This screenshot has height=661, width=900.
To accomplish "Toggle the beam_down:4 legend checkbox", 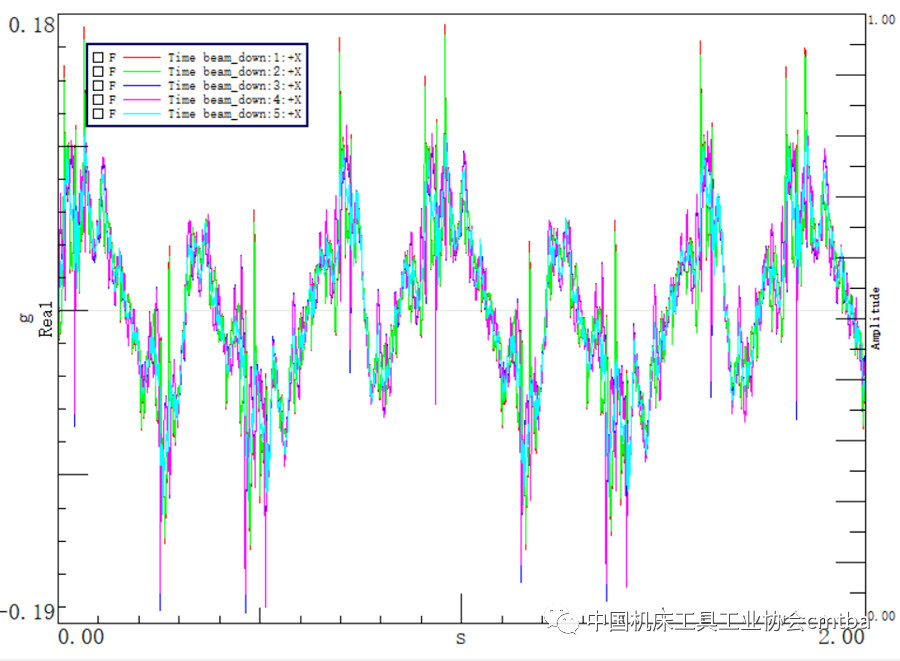I will pos(97,100).
